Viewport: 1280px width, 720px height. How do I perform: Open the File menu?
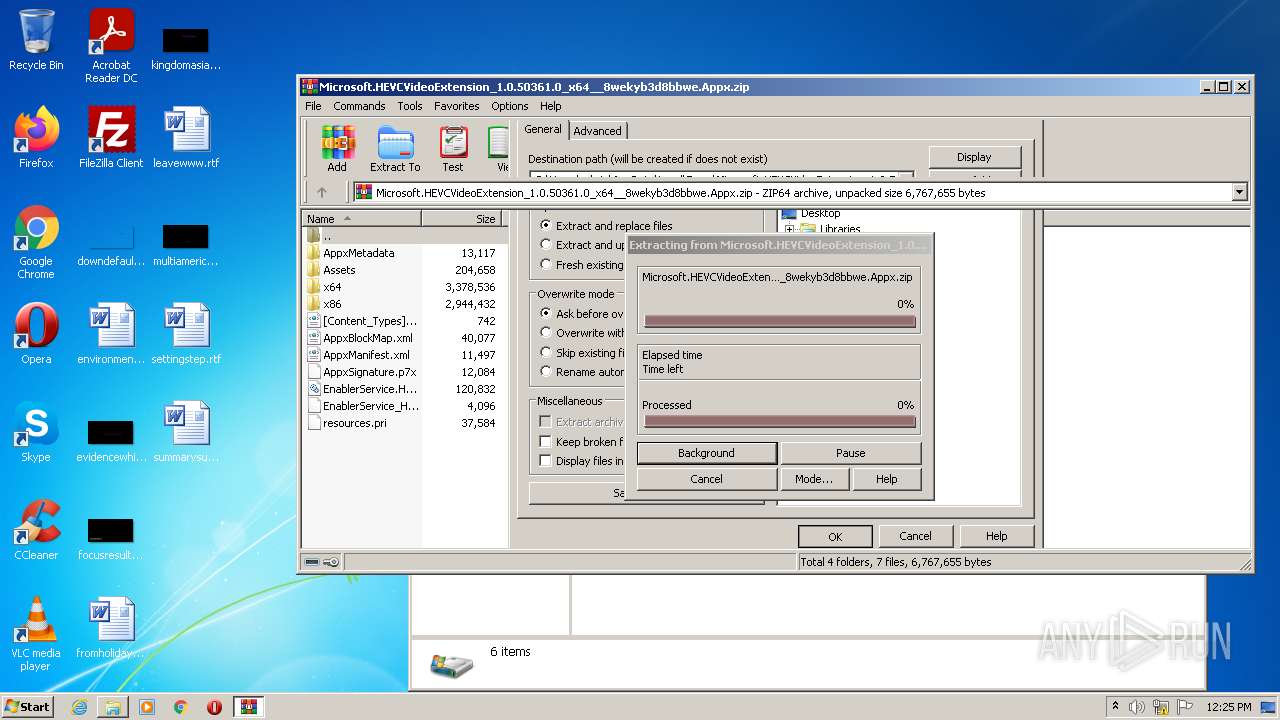(313, 106)
